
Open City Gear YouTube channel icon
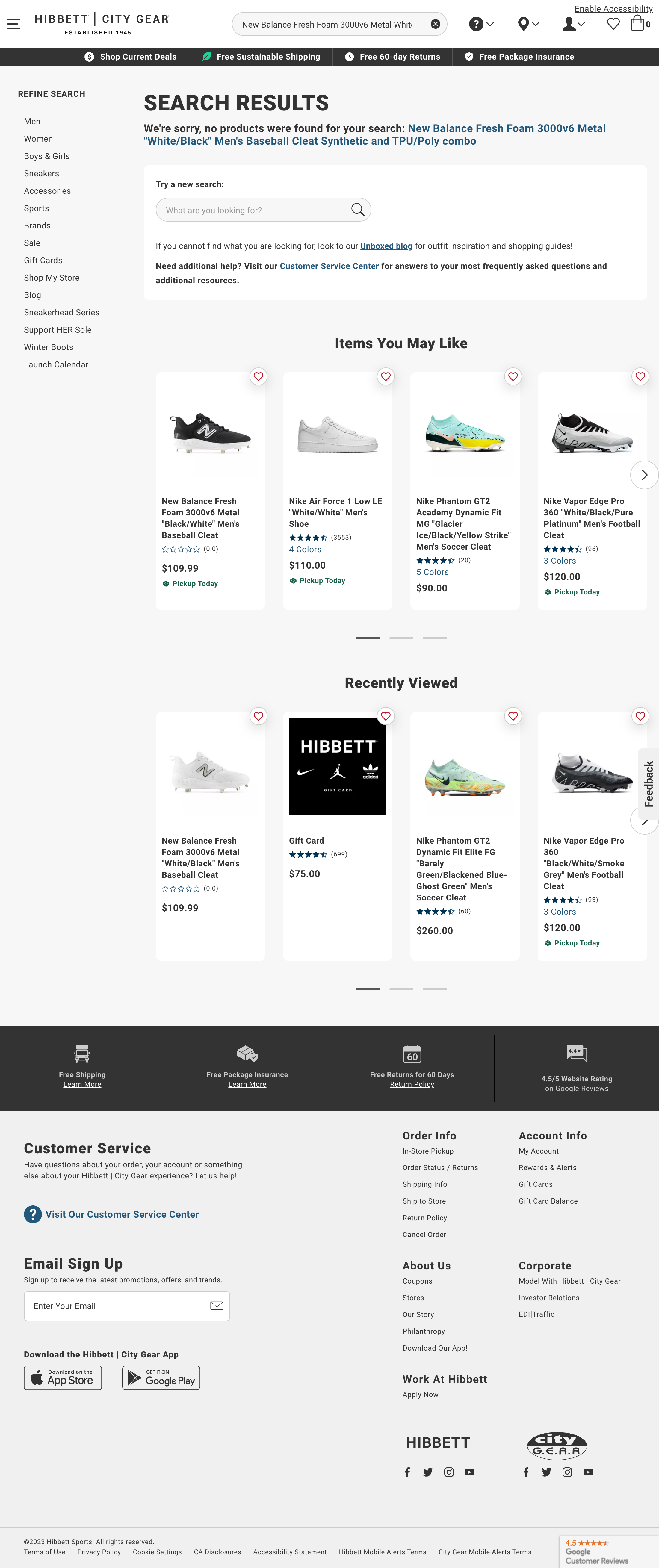coord(588,1472)
